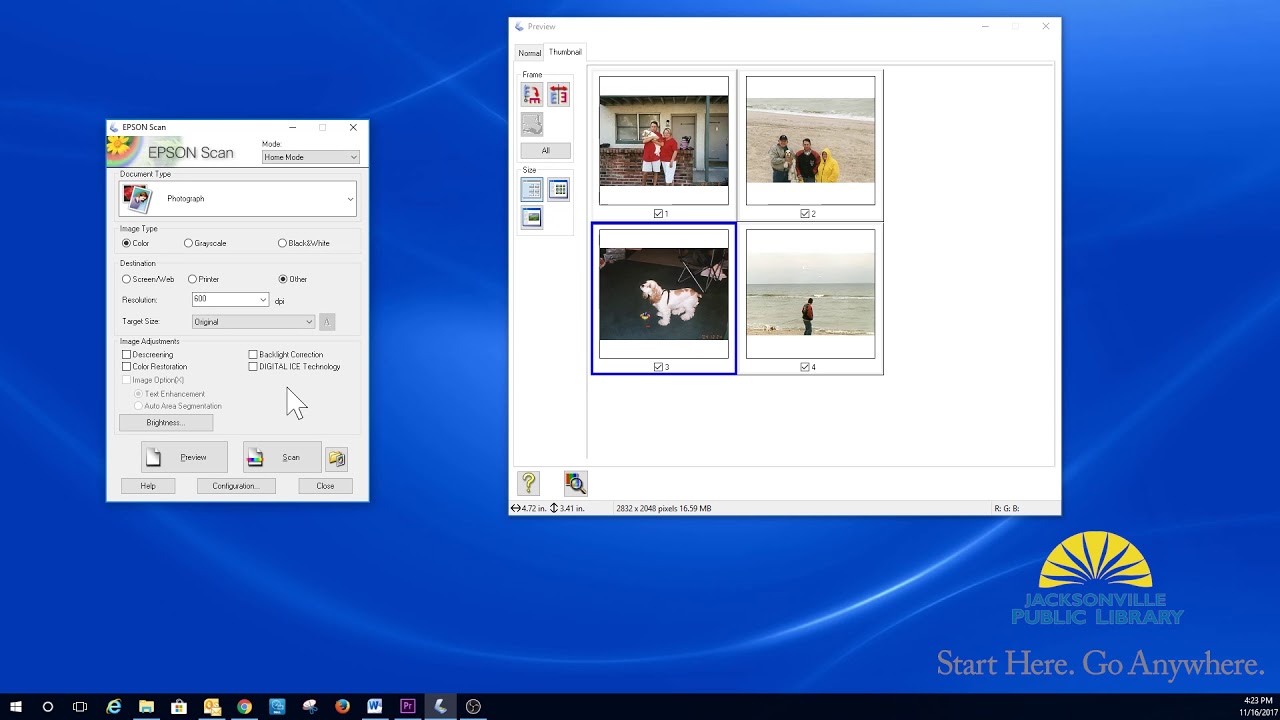Open File Save Settings folder icon
1280x720 pixels.
tap(337, 458)
